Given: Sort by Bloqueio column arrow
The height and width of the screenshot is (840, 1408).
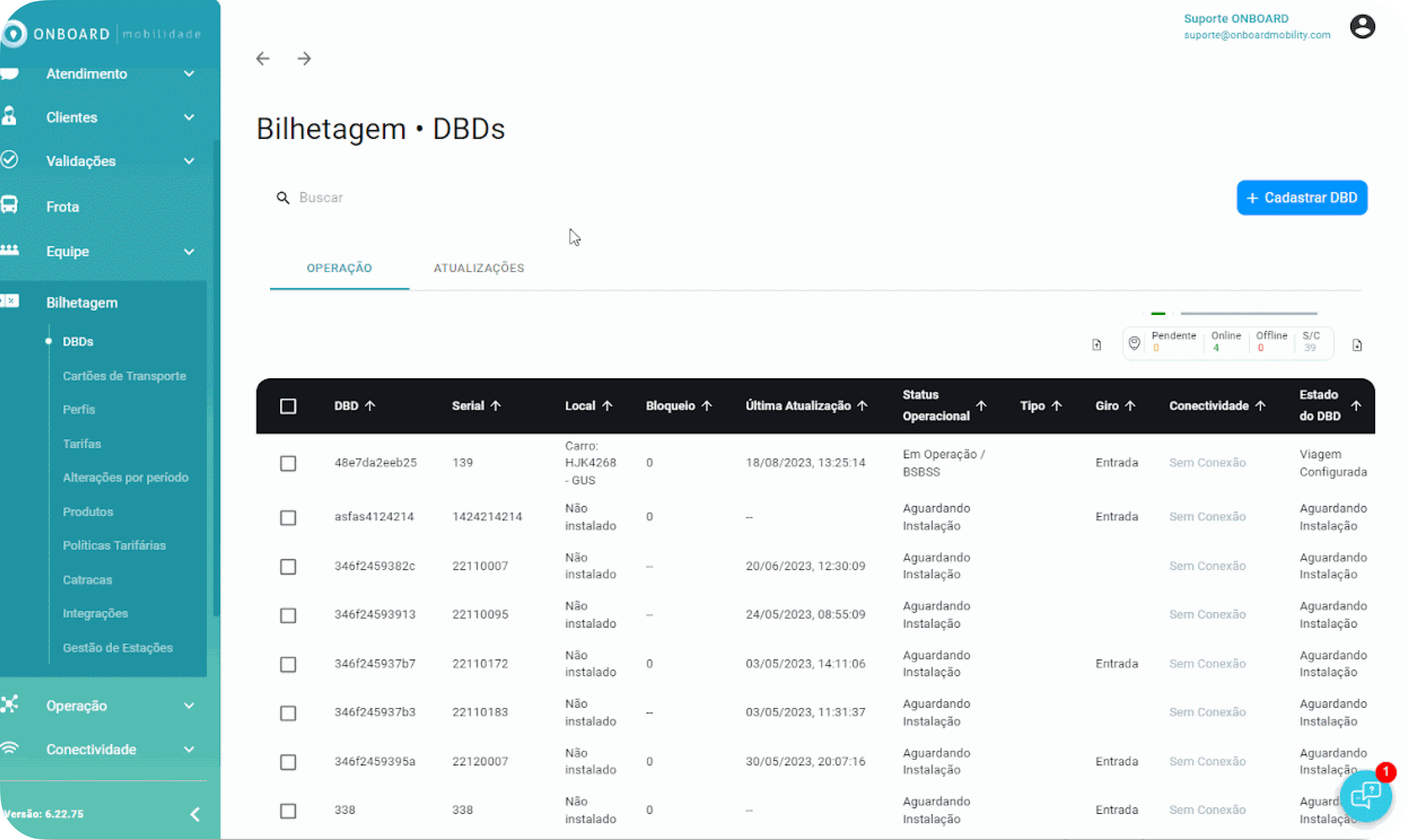Looking at the screenshot, I should click(x=707, y=406).
